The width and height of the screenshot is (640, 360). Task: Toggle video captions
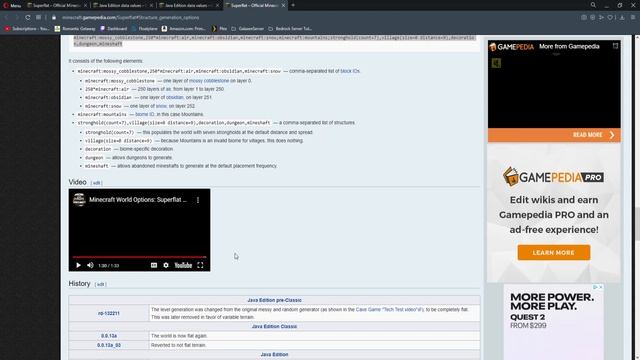point(154,265)
